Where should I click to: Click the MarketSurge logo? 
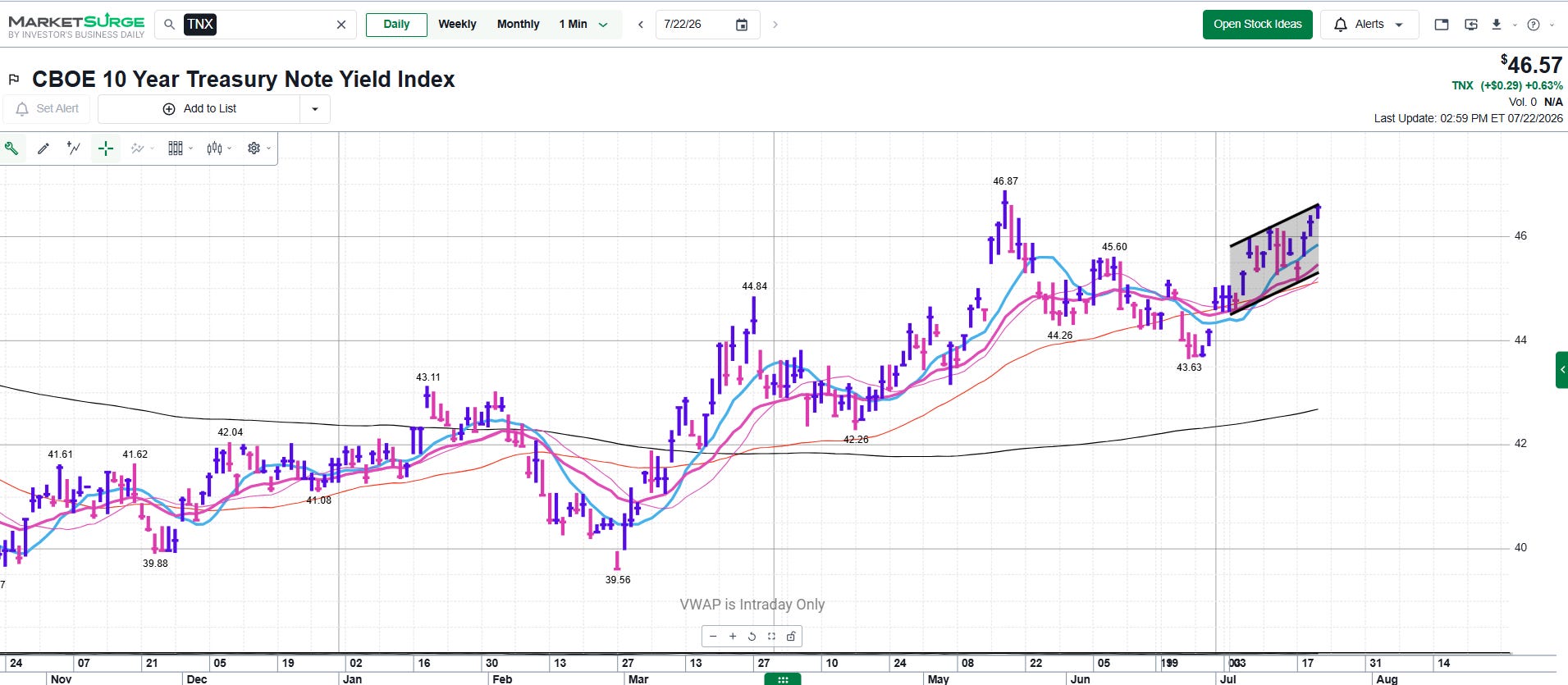76,25
